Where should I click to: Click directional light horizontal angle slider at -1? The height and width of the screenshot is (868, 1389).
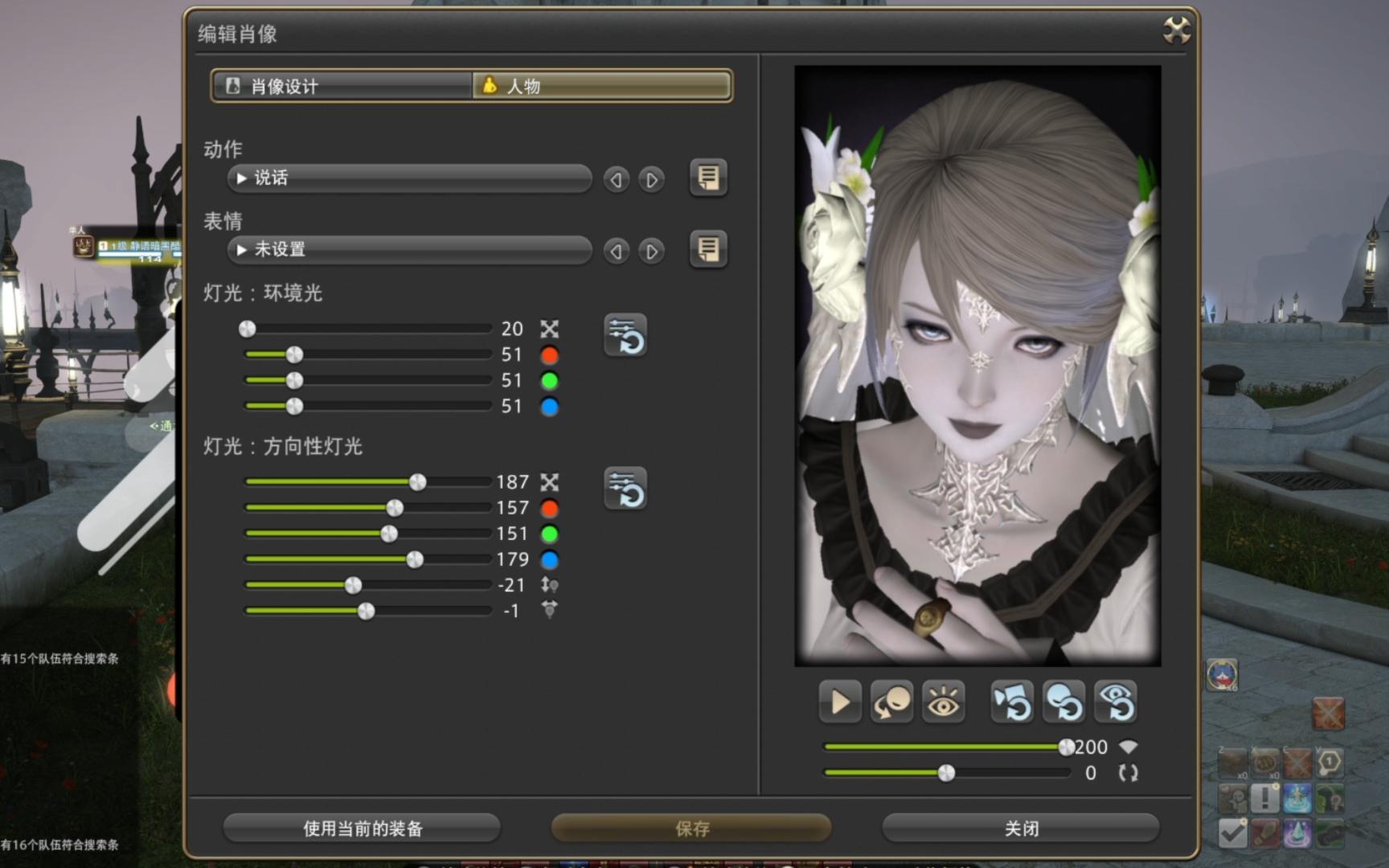pos(368,611)
